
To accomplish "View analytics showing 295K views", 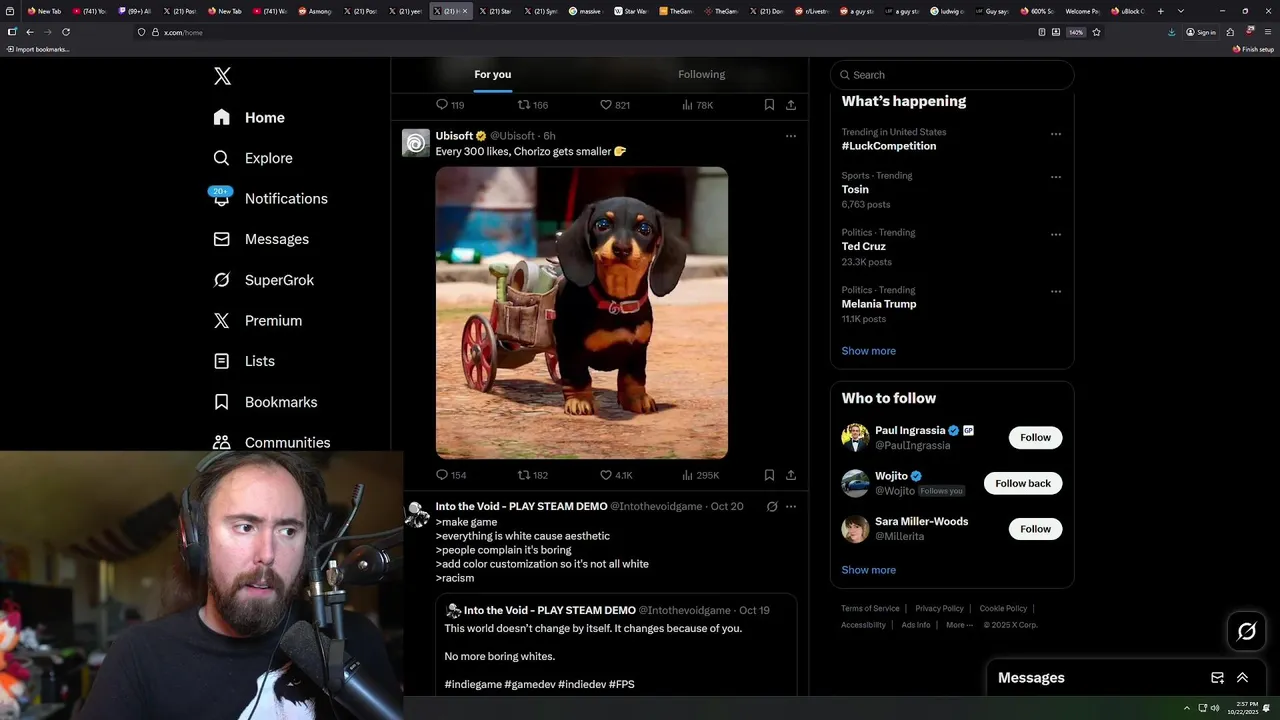I will coord(700,475).
